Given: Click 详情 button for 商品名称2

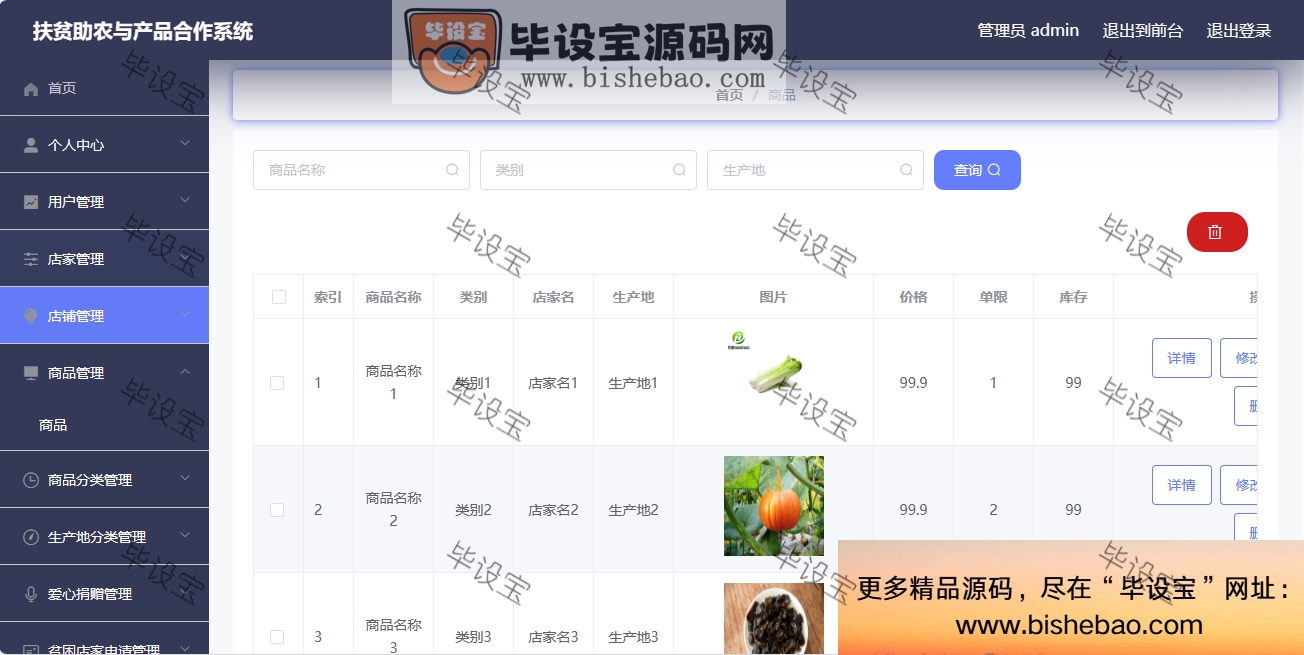Looking at the screenshot, I should tap(1182, 485).
